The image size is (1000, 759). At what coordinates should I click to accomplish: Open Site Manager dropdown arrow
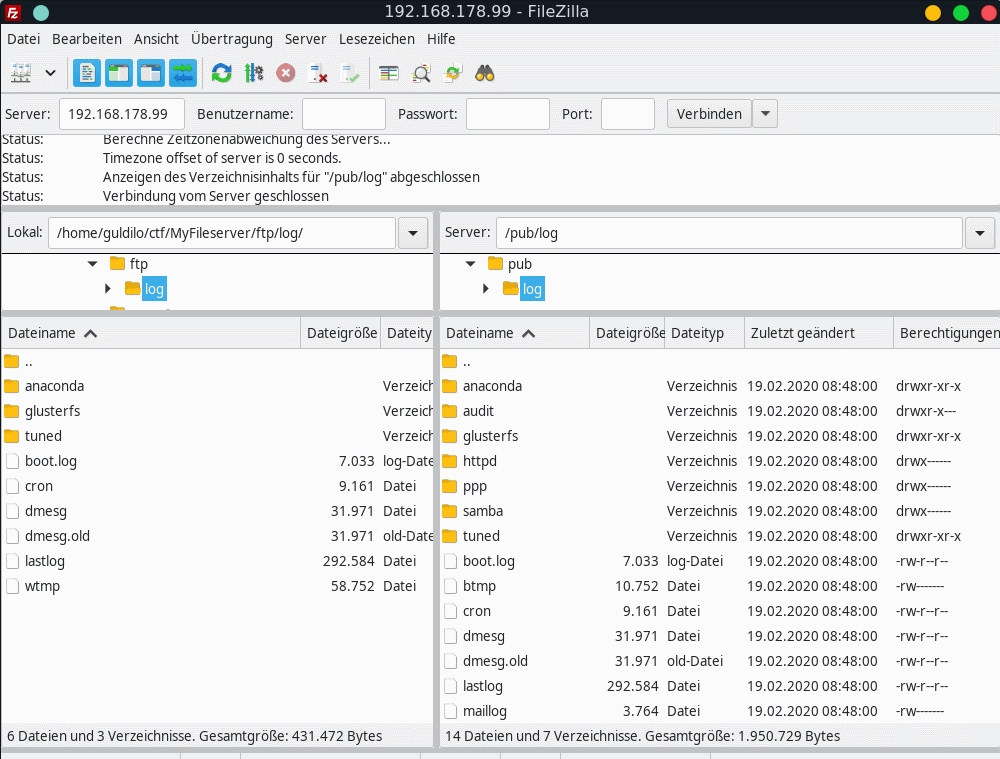point(50,73)
